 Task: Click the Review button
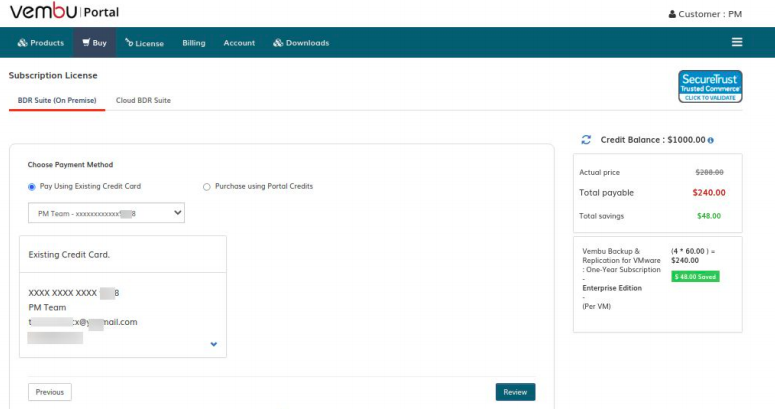coord(515,392)
